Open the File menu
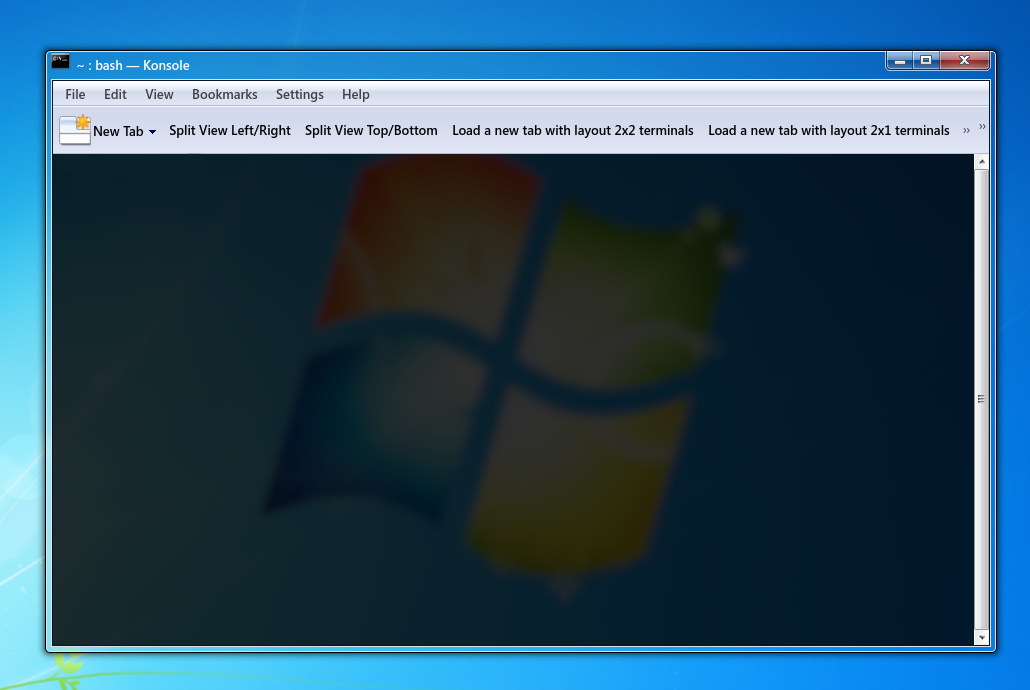The height and width of the screenshot is (690, 1030). click(x=75, y=95)
